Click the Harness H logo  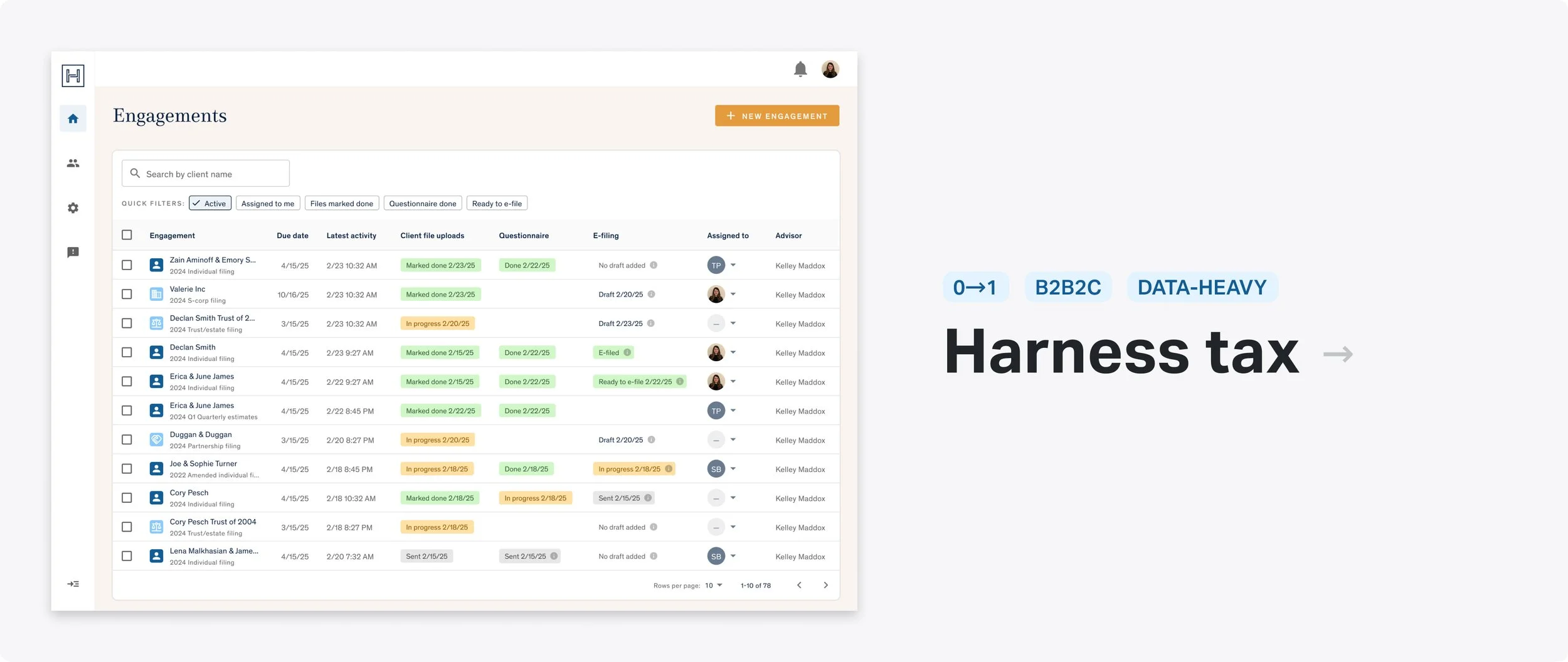click(x=73, y=76)
